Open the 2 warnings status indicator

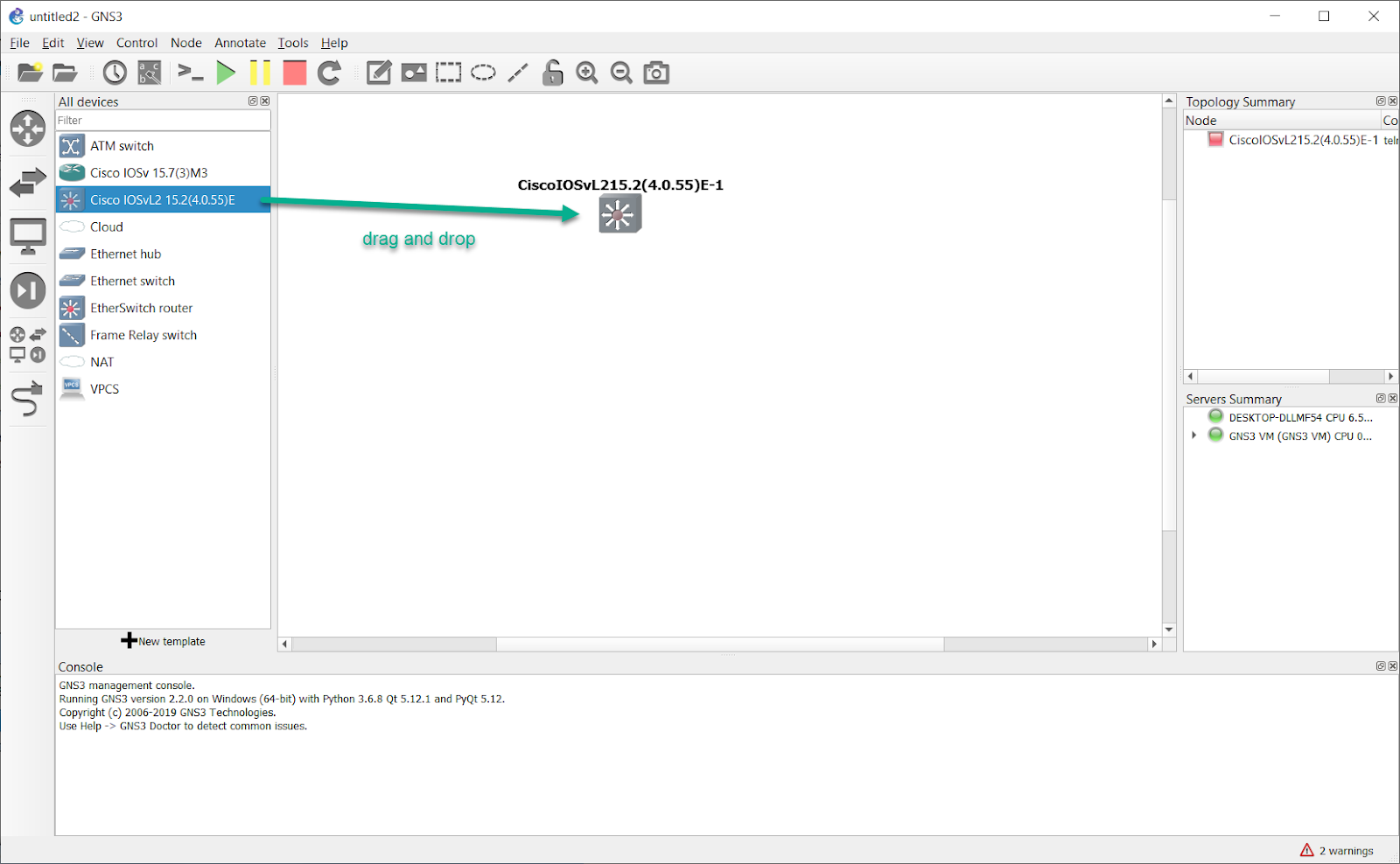coord(1336,850)
